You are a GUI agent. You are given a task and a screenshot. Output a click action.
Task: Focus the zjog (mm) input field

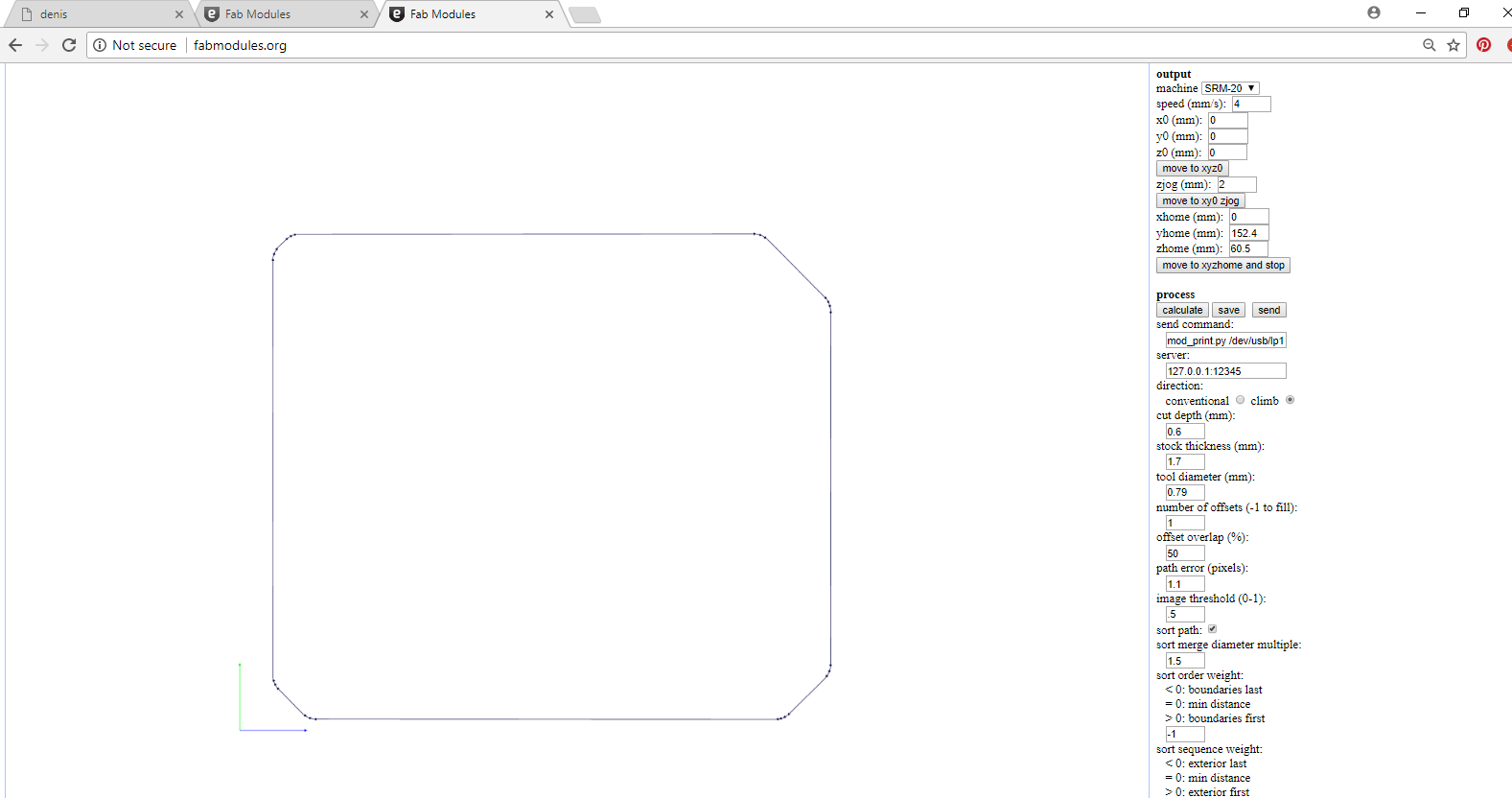[x=1237, y=184]
